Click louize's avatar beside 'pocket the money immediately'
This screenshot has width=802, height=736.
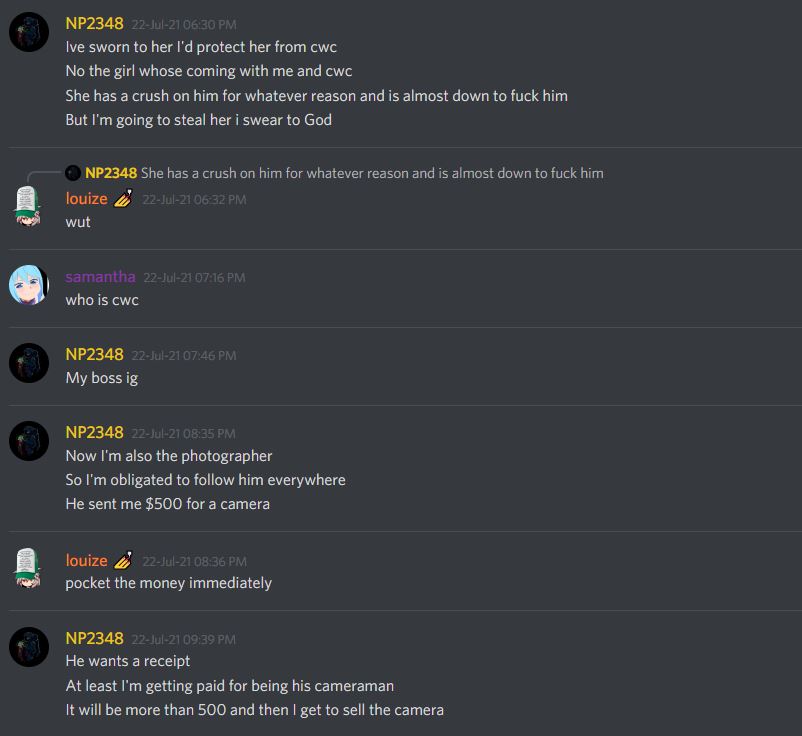pos(28,568)
